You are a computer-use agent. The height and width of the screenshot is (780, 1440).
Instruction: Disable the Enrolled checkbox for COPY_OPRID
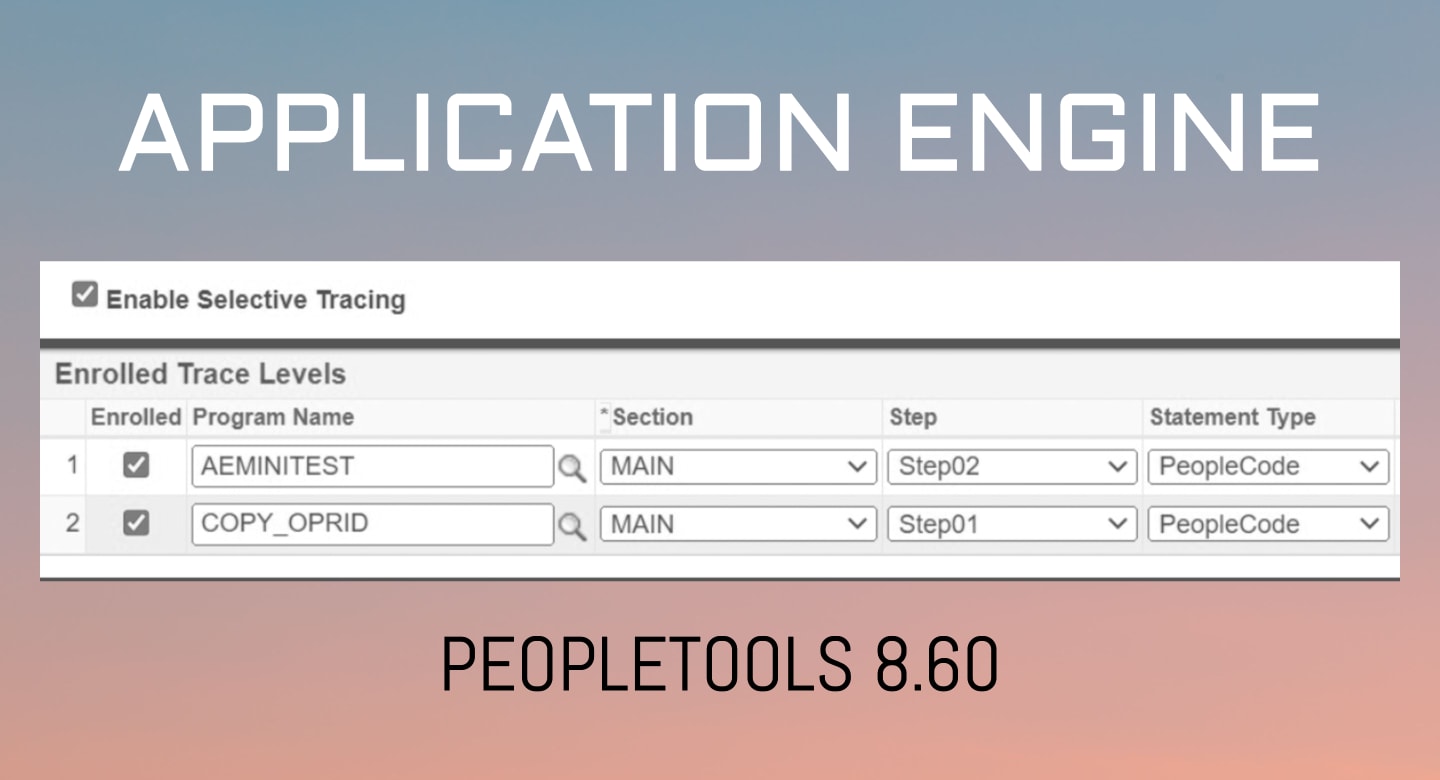135,524
